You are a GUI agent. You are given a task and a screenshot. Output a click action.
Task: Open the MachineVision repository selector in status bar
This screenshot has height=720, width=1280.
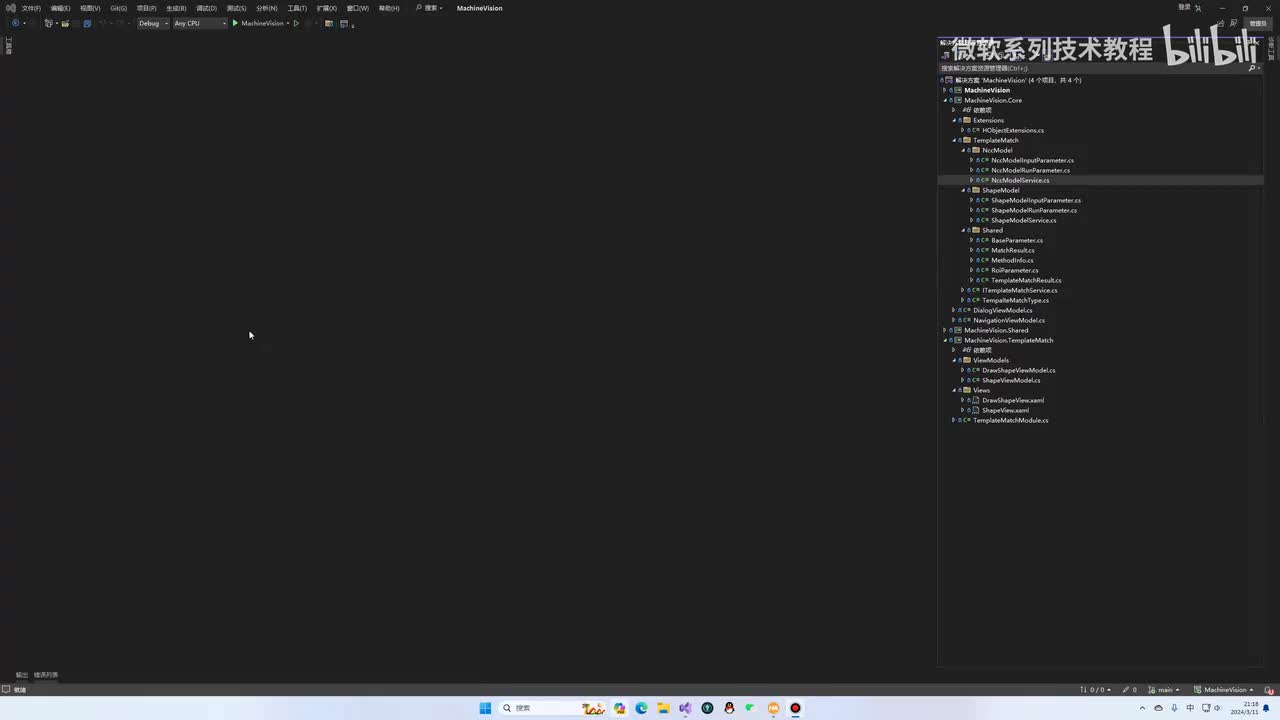[1224, 690]
